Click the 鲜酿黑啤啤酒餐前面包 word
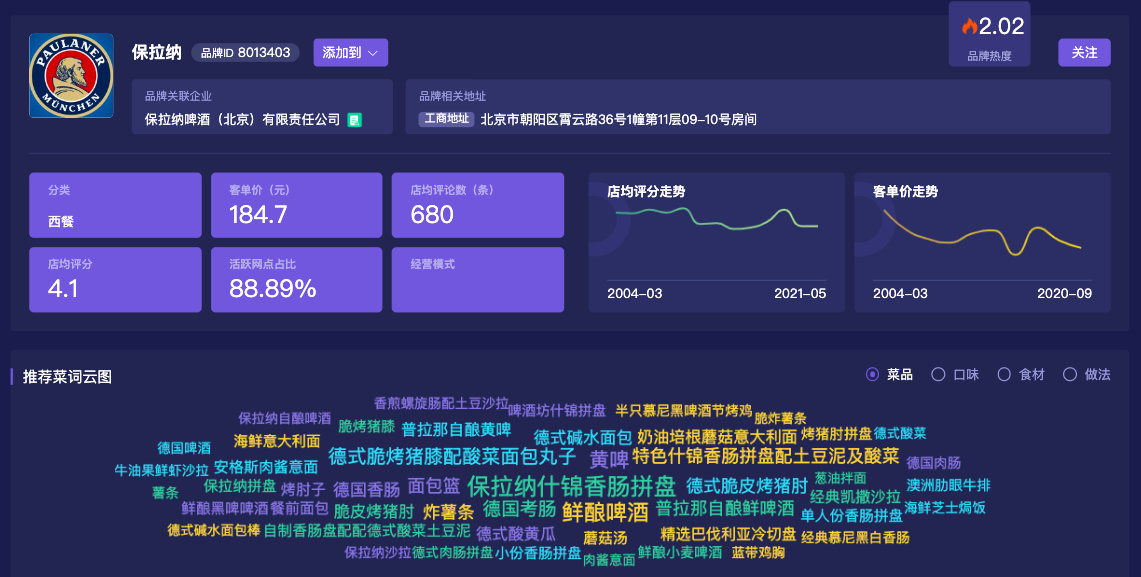Screen dimensions: 1141x577 [x=255, y=508]
